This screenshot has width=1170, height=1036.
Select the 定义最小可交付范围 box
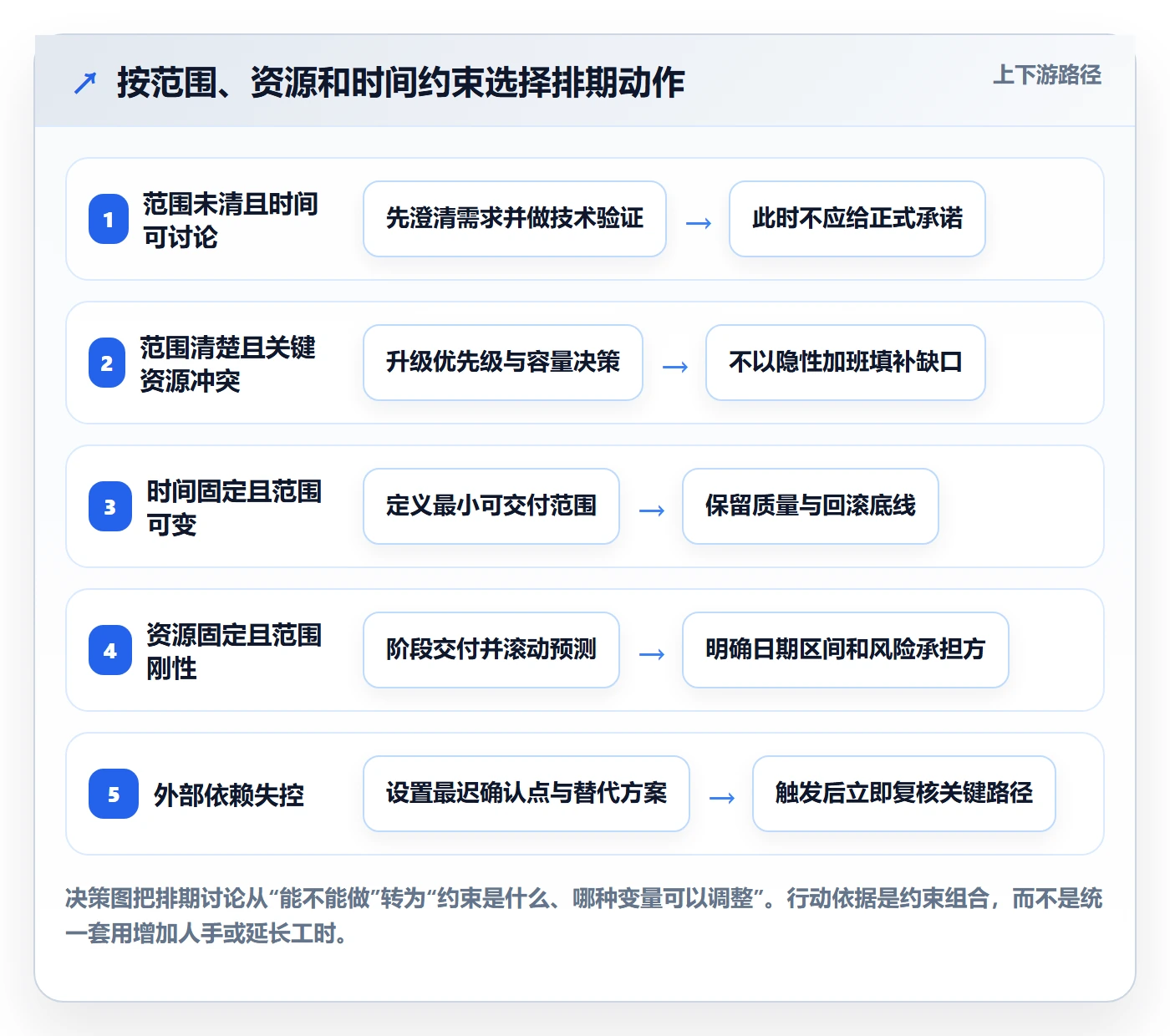[x=491, y=506]
